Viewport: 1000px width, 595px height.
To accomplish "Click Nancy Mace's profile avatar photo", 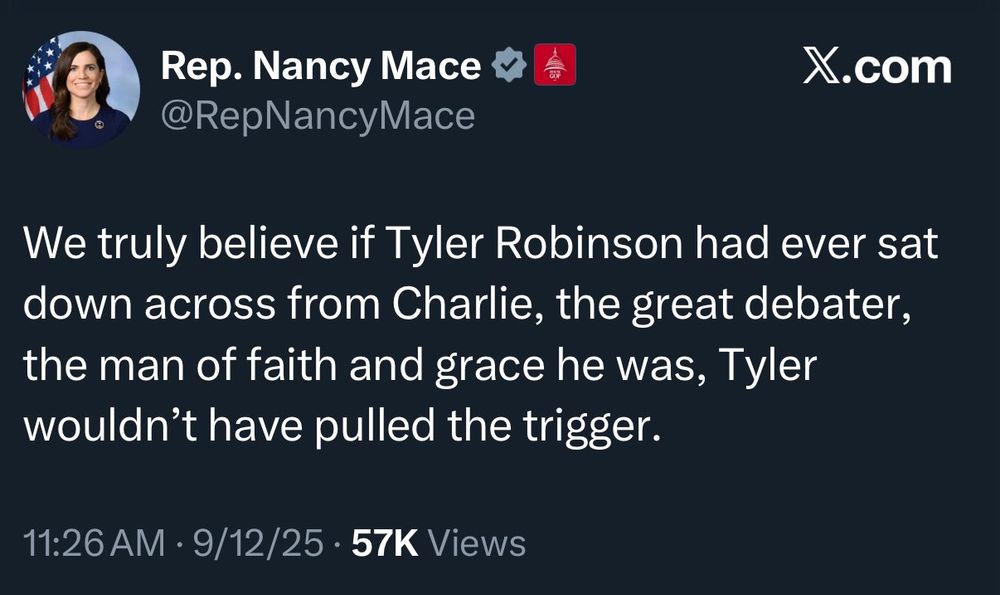I will 82,90.
